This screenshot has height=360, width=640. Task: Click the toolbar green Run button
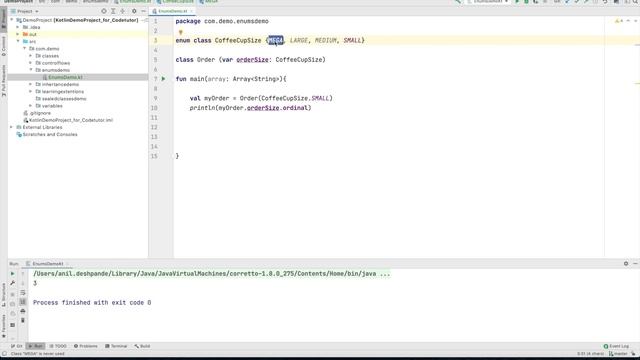(x=517, y=2)
